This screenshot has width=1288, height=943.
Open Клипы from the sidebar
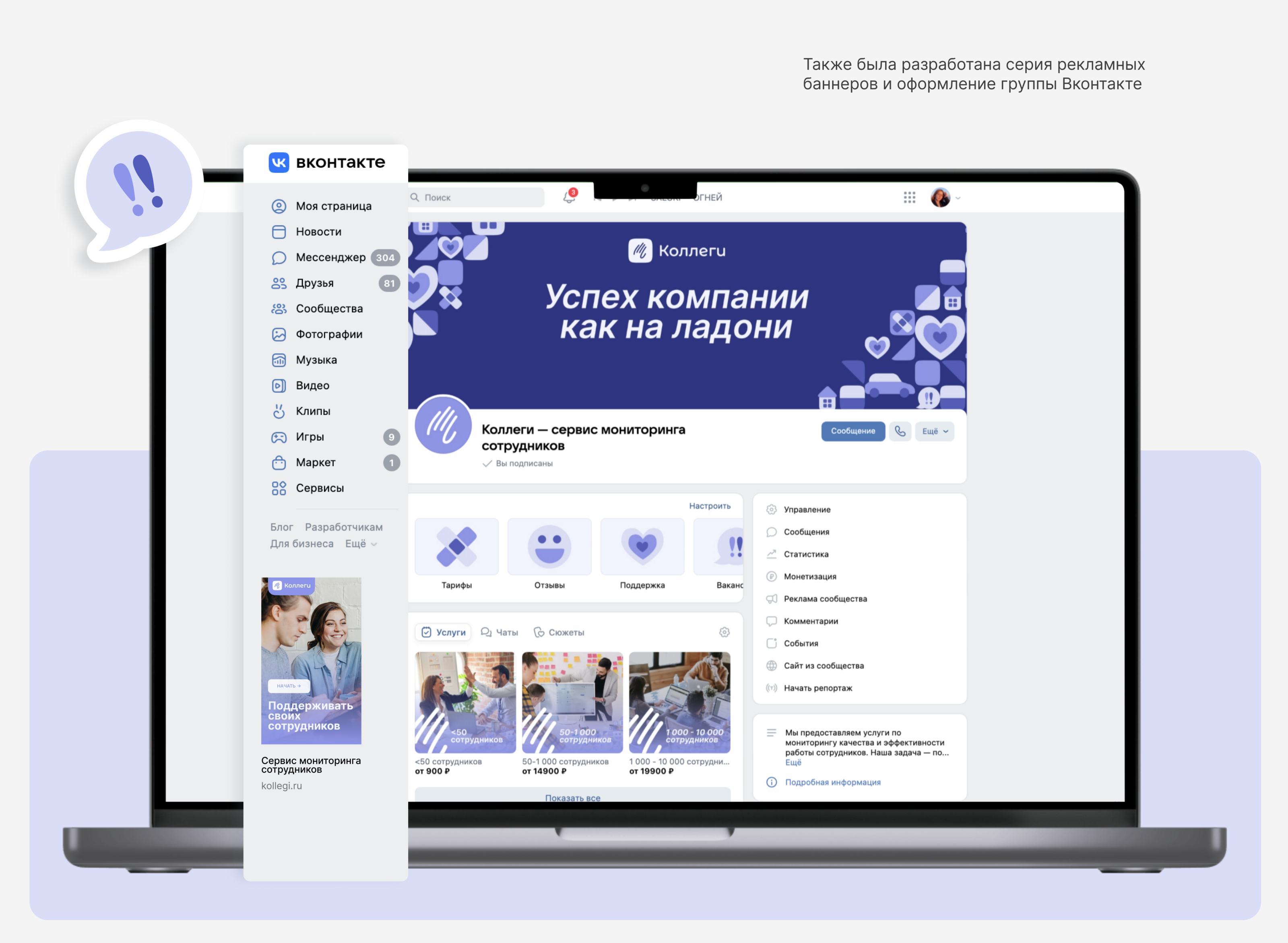click(x=313, y=412)
